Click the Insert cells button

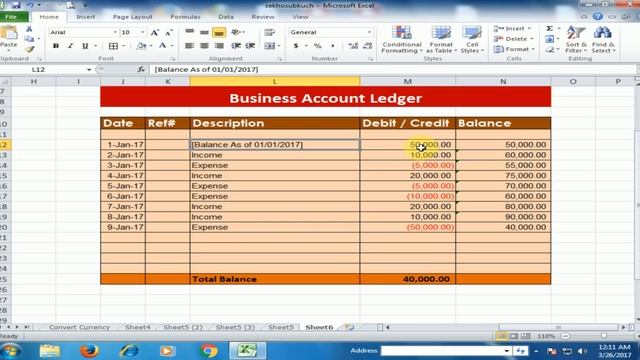[512, 29]
